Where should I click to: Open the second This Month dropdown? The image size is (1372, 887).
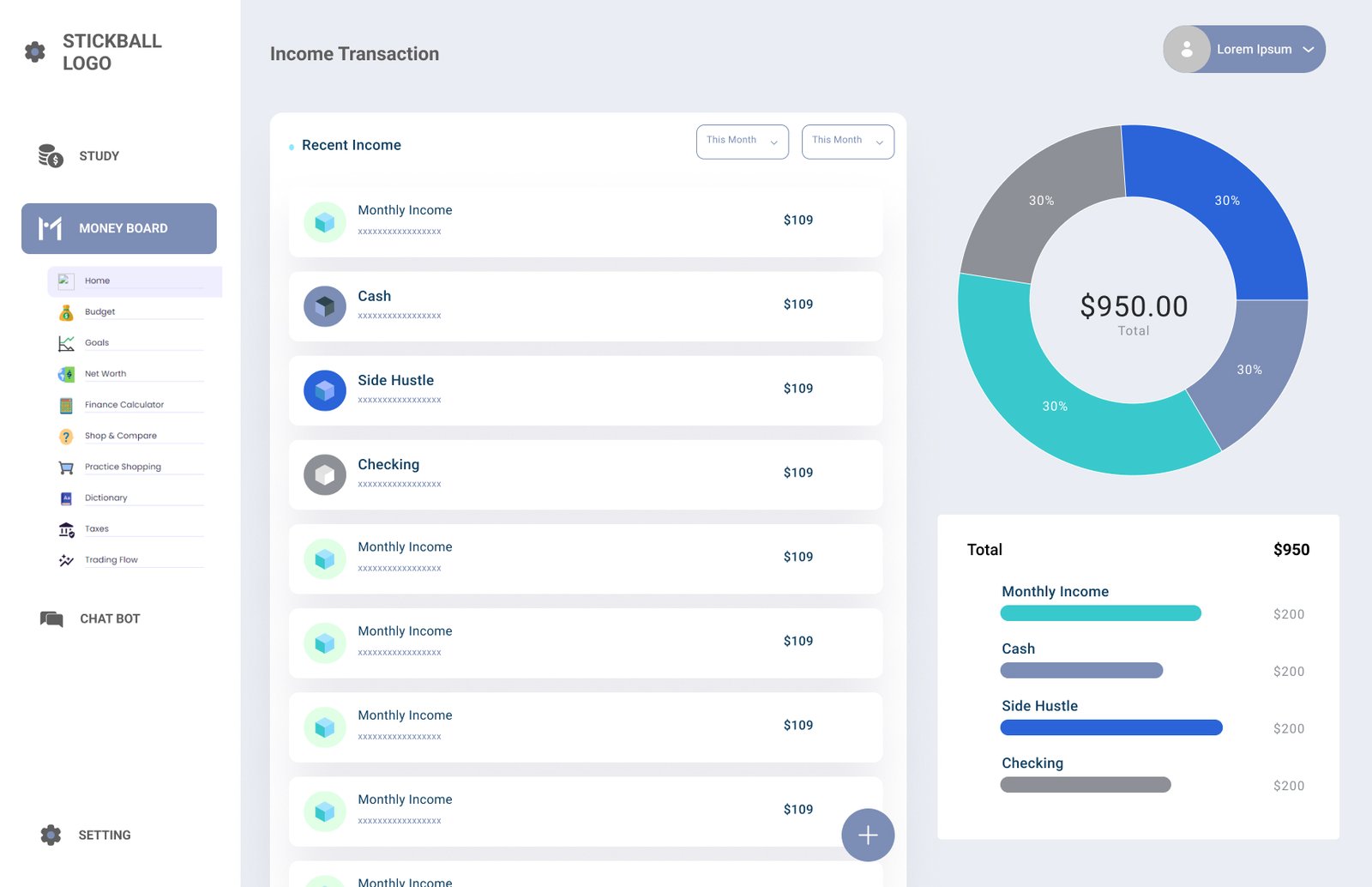(847, 142)
